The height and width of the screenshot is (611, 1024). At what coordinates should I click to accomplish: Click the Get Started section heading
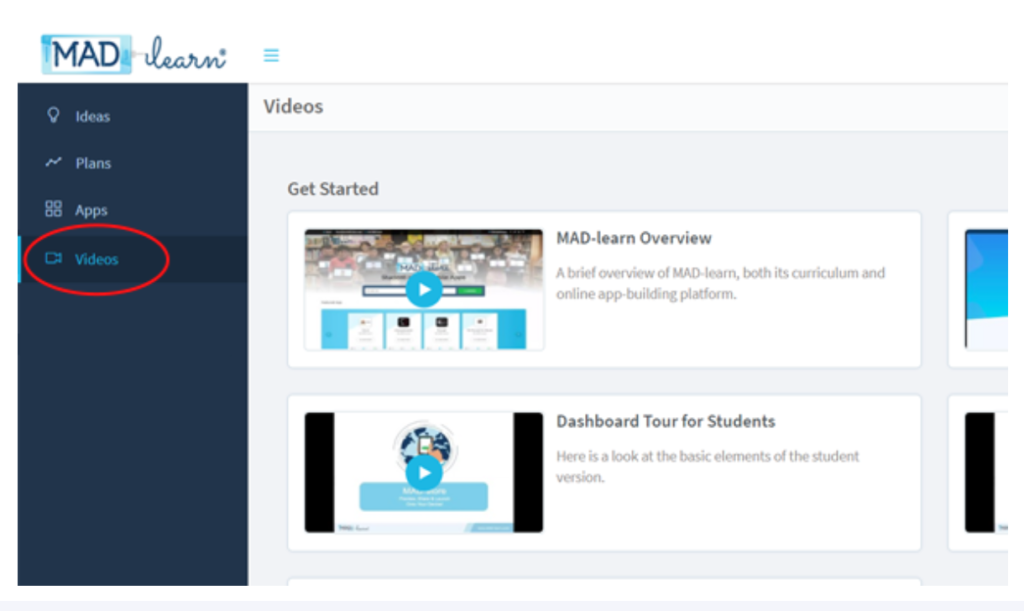click(333, 189)
